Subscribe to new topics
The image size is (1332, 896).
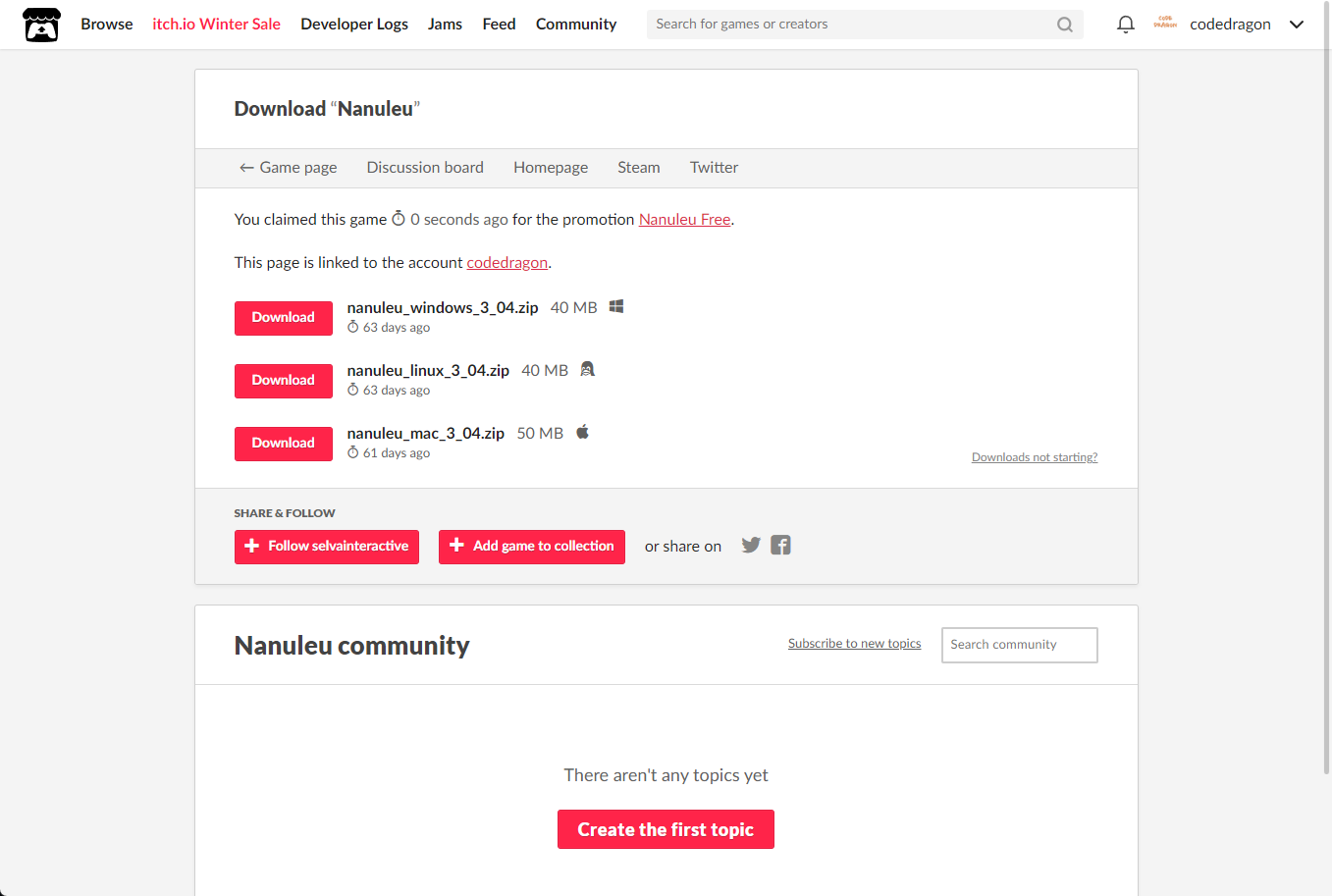854,644
